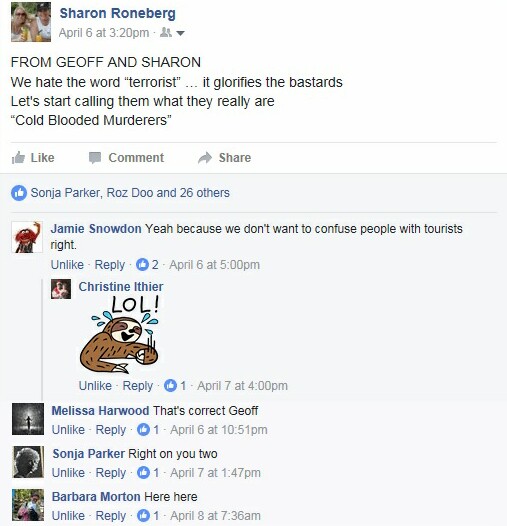Click Jamie Snowdon's Animal muppet avatar
507x526 pixels.
(27, 237)
